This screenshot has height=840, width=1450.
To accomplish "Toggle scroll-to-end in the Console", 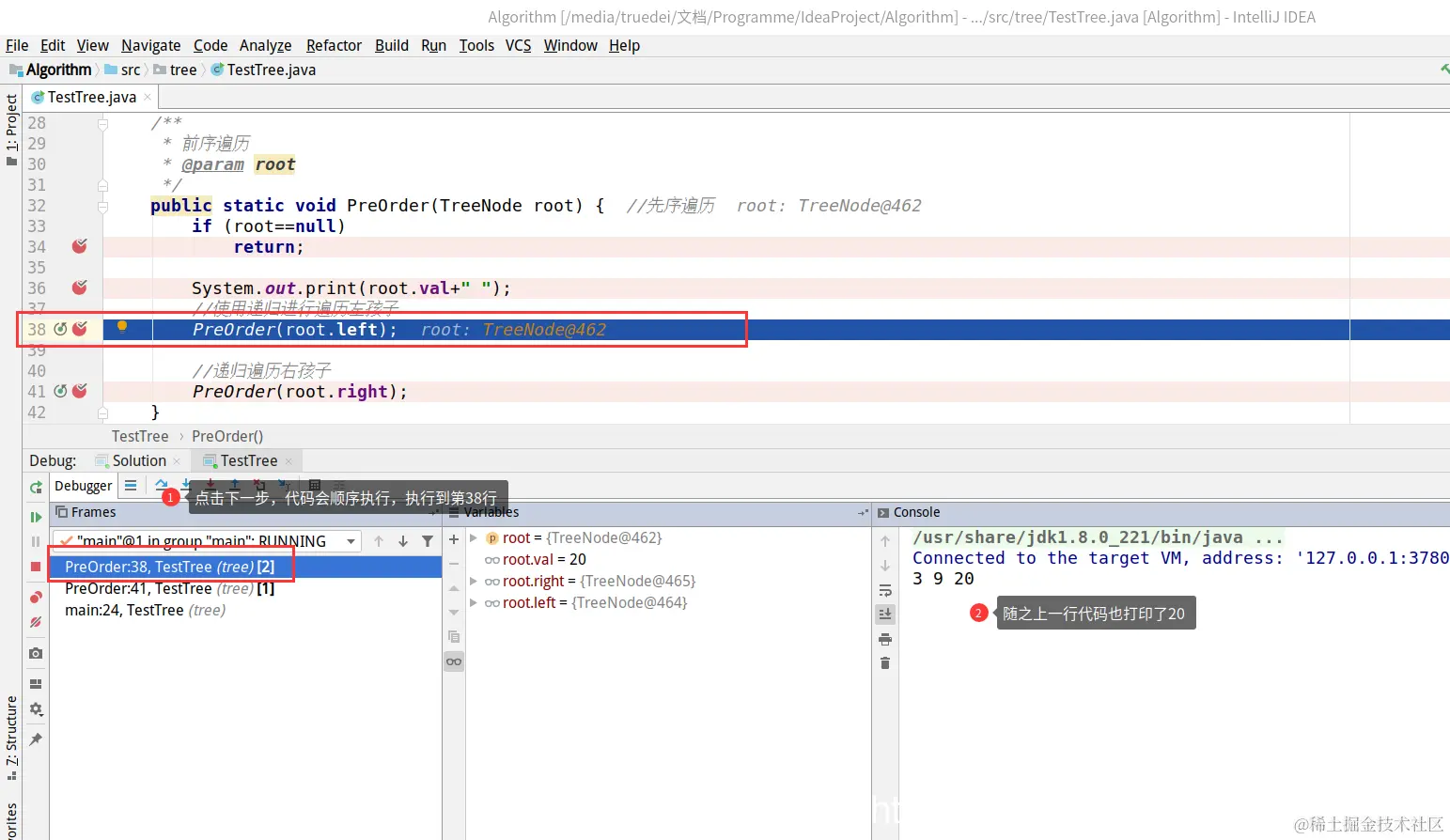I will [885, 614].
